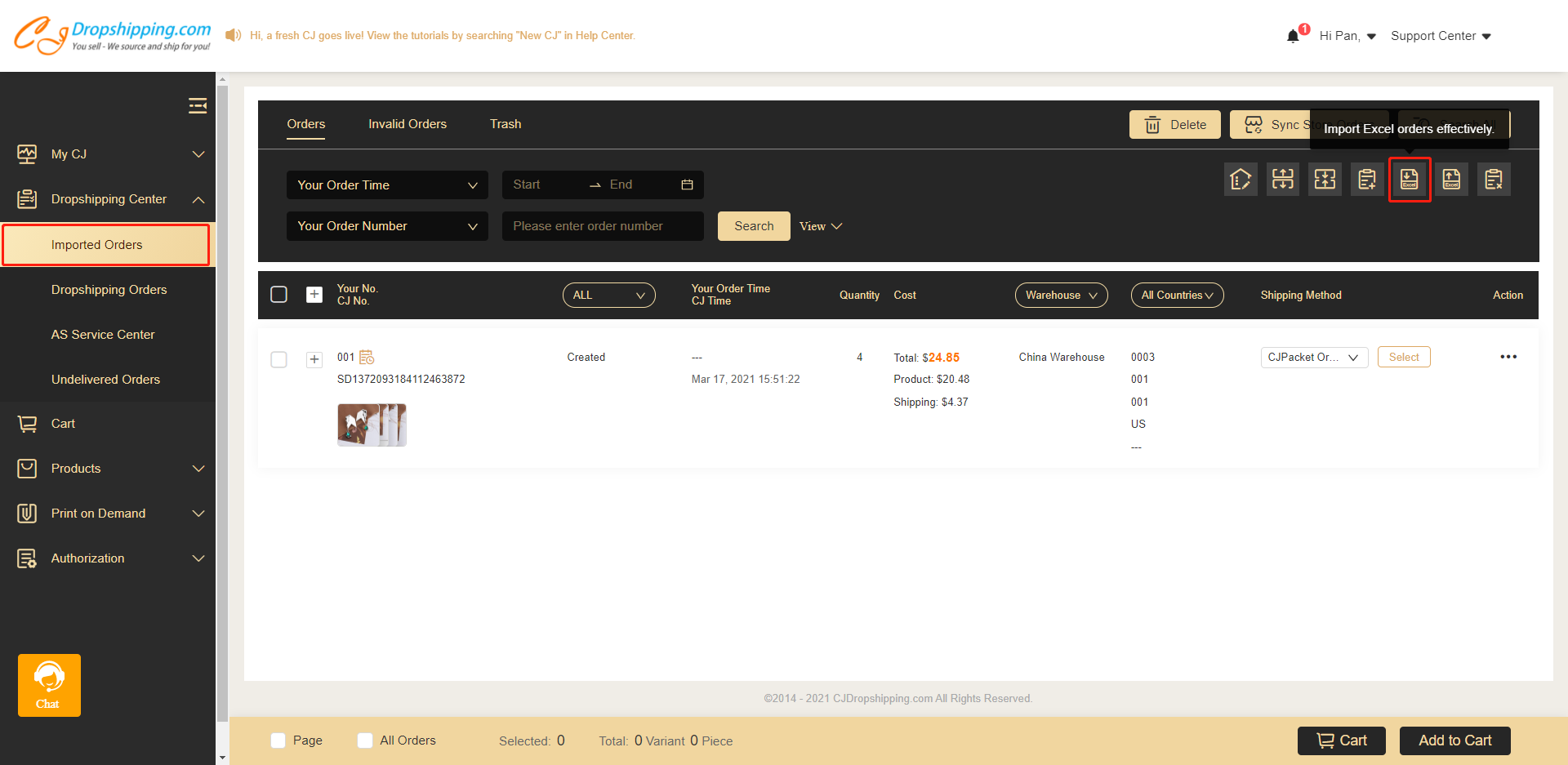Click the split order icon
The image size is (1568, 765).
pyautogui.click(x=1283, y=180)
